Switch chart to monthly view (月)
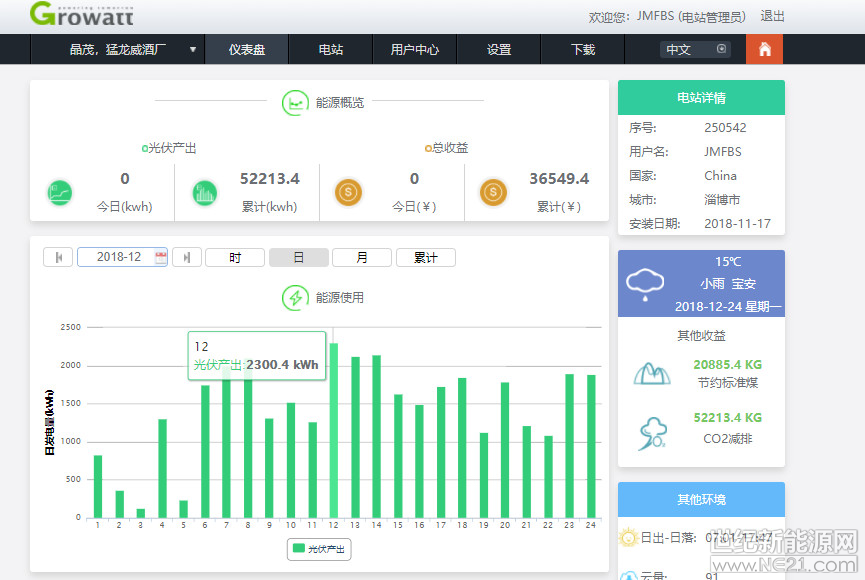Viewport: 865px width, 580px height. tap(361, 258)
